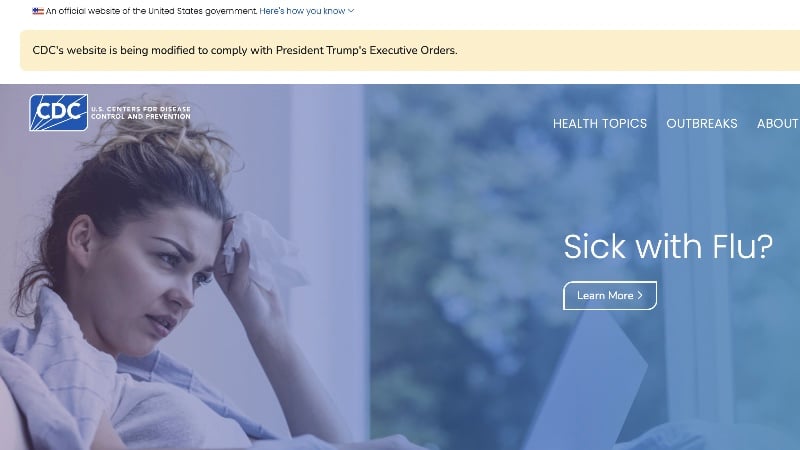Click the yellow Executive Orders notice banner

410,51
